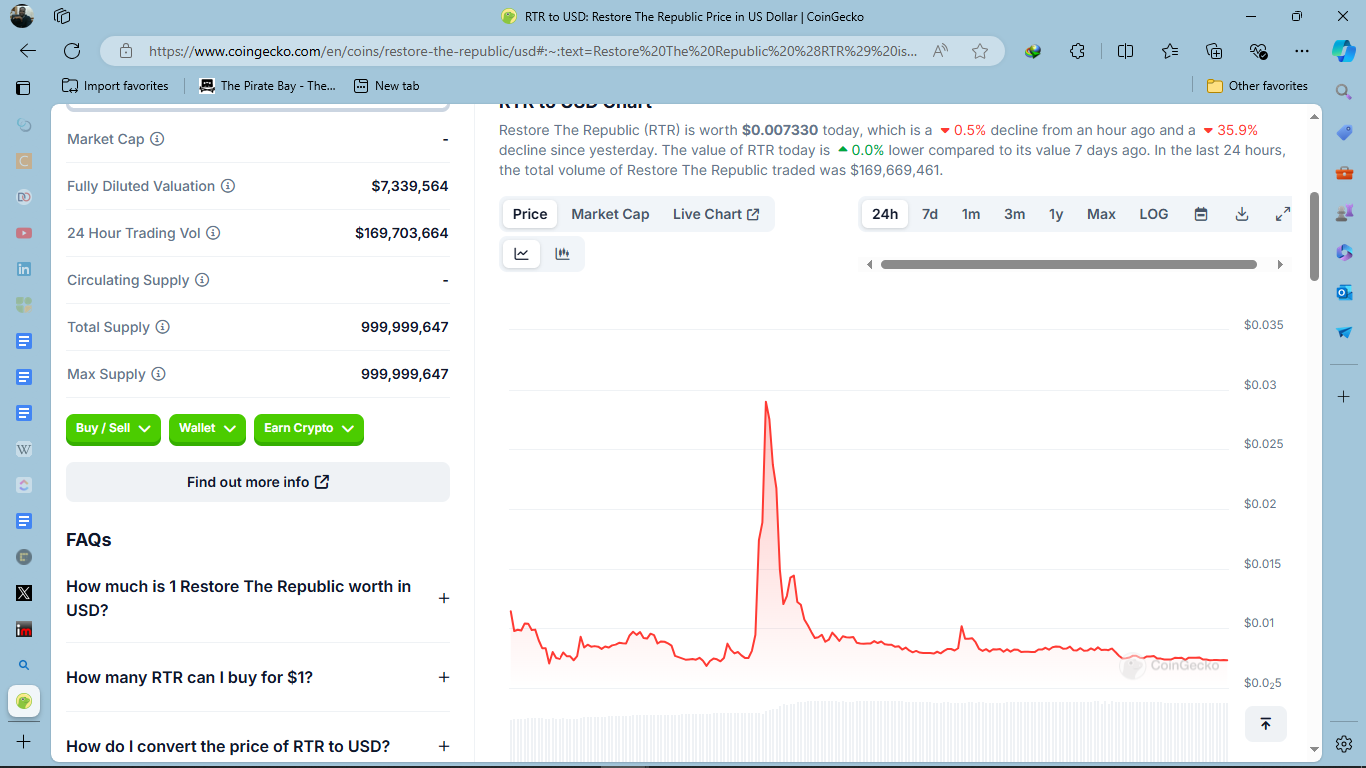1366x768 pixels.
Task: Open Browser essentials heart icon
Action: click(x=1258, y=51)
